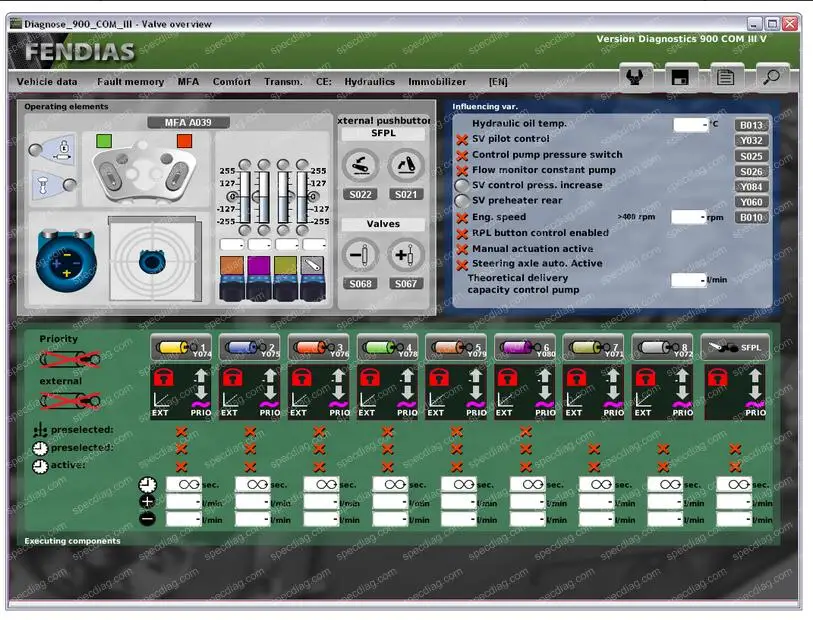Image resolution: width=813 pixels, height=620 pixels.
Task: Toggle the Flow monitor constant pump mark
Action: 462,171
